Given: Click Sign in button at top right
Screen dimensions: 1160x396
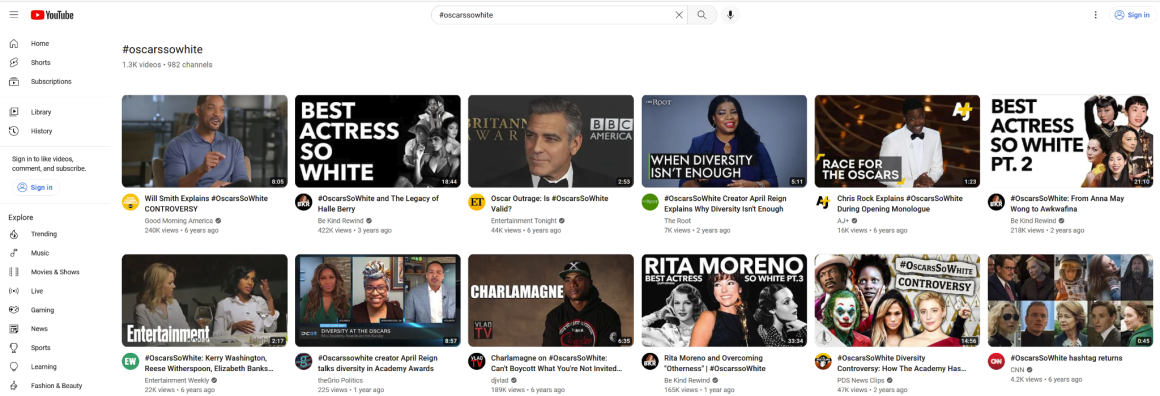Looking at the screenshot, I should (x=1132, y=15).
